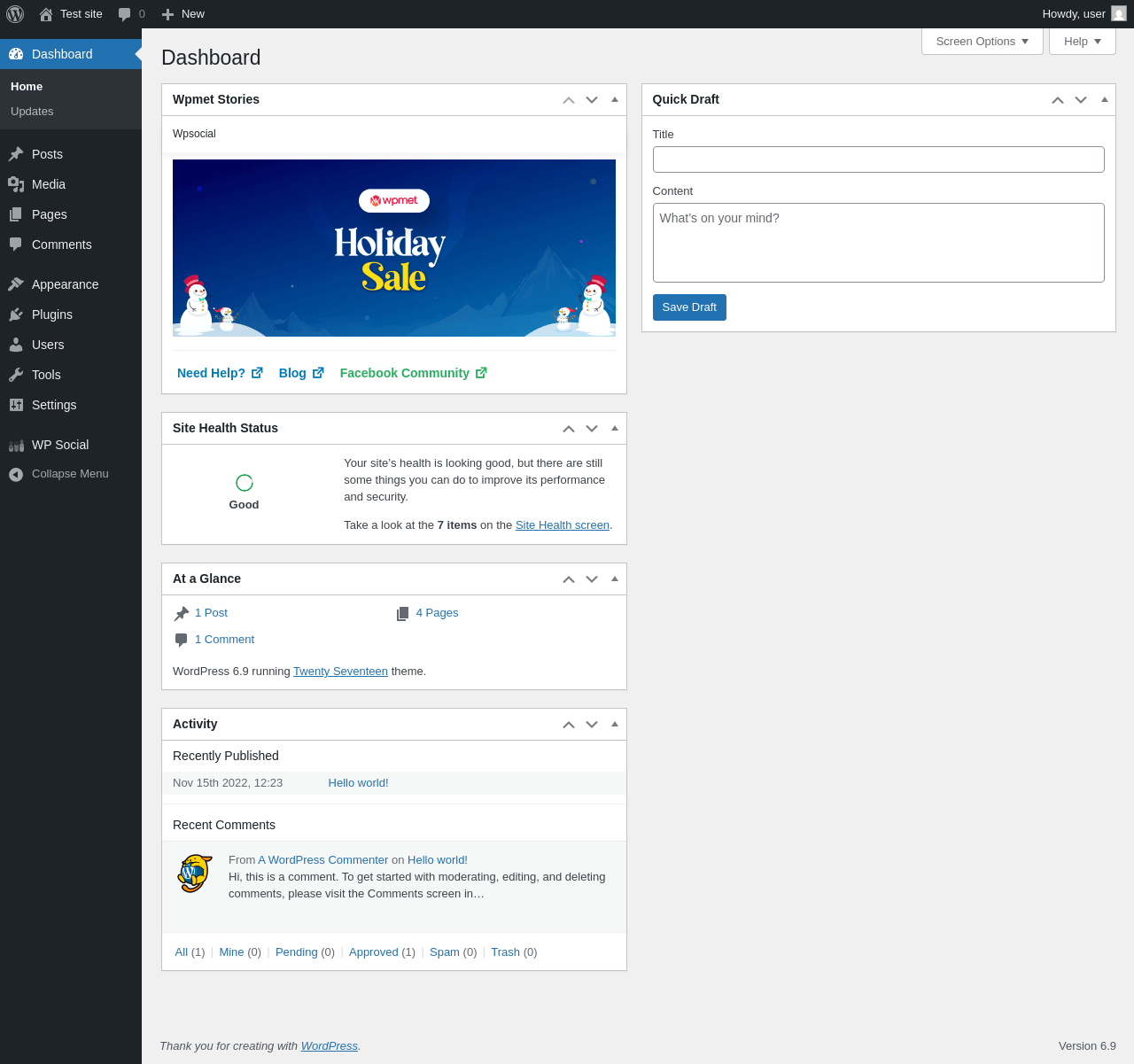The image size is (1134, 1064).
Task: Open the Settings menu
Action: point(71,405)
